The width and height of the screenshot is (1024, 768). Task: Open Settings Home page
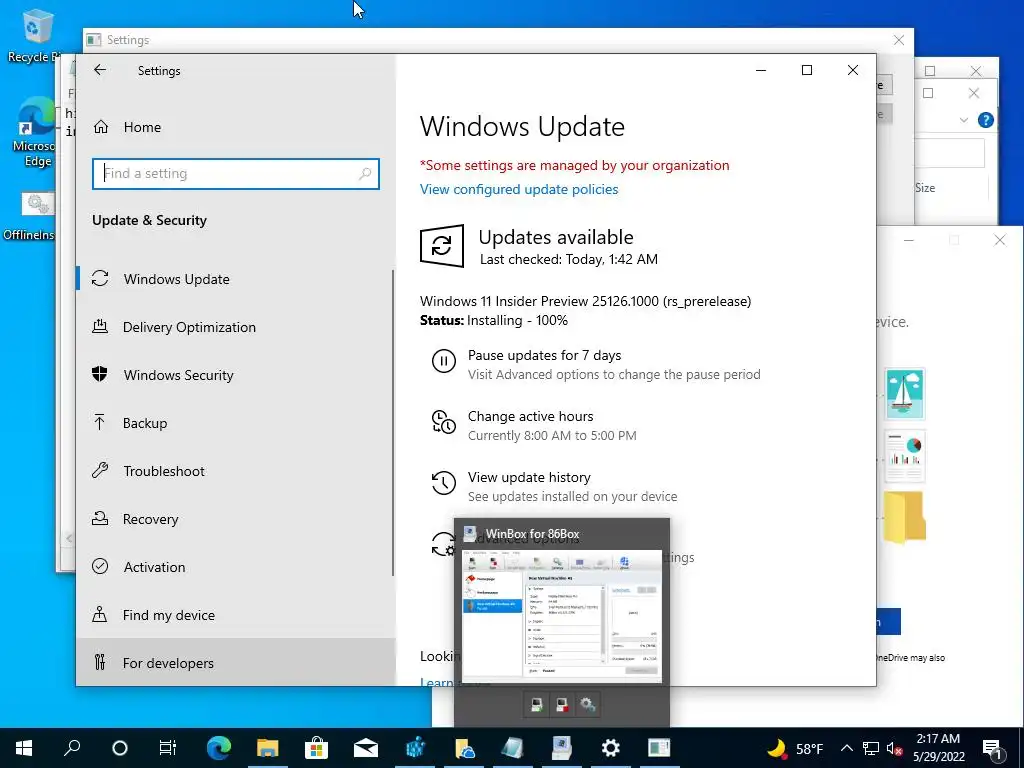click(142, 127)
